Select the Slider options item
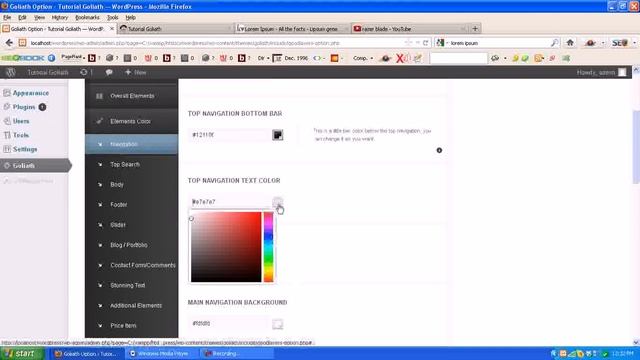The height and width of the screenshot is (360, 640). pos(131,225)
